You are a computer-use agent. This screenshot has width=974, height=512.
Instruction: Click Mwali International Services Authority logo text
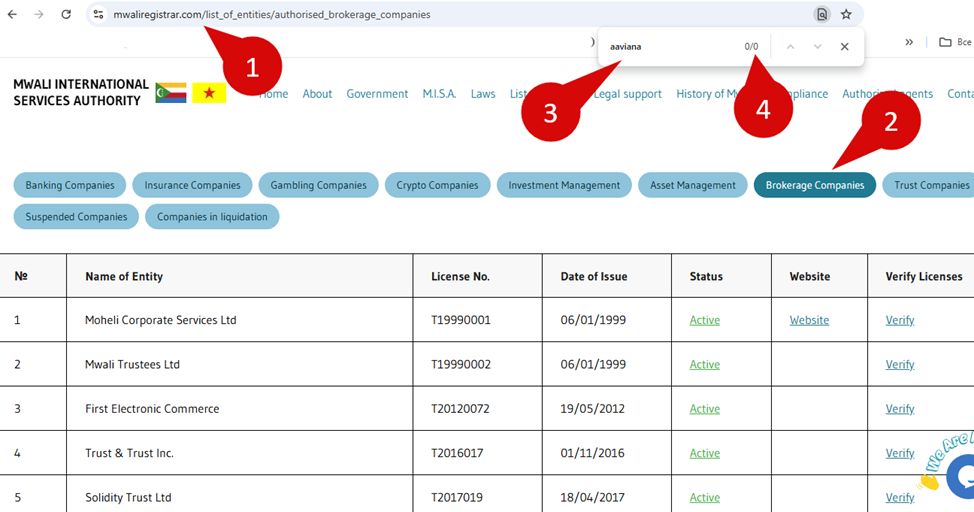81,93
